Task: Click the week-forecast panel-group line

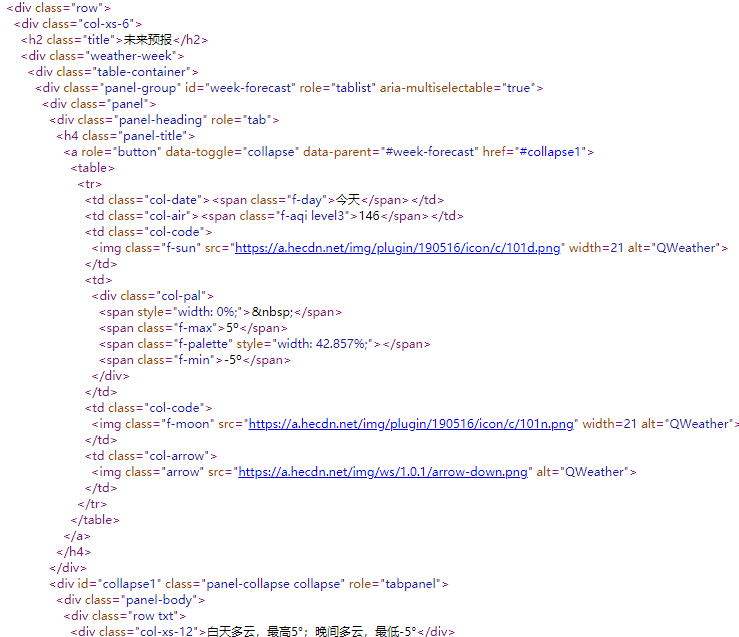Action: 289,88
